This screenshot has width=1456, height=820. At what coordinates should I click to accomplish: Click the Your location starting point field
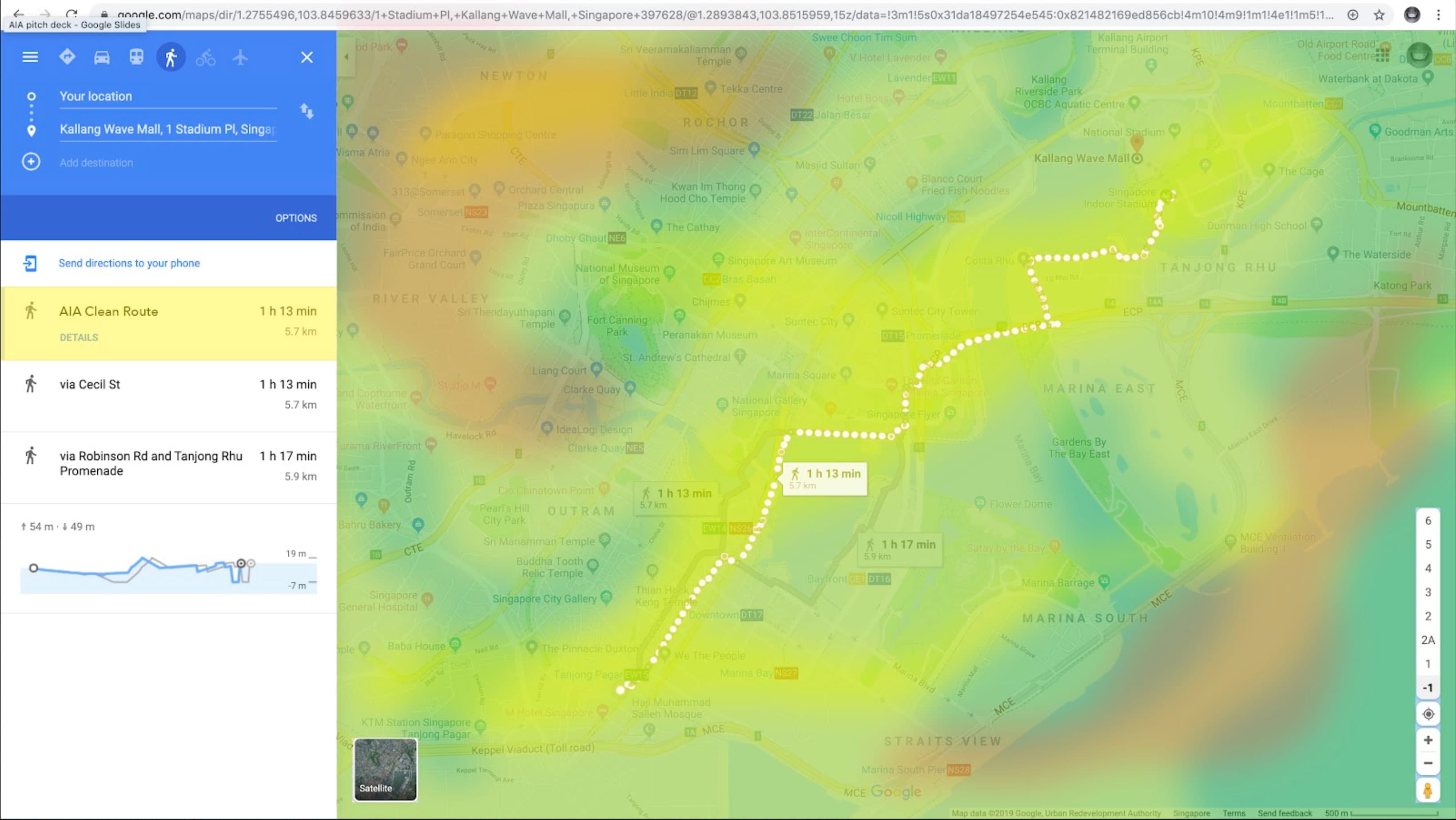(x=168, y=97)
